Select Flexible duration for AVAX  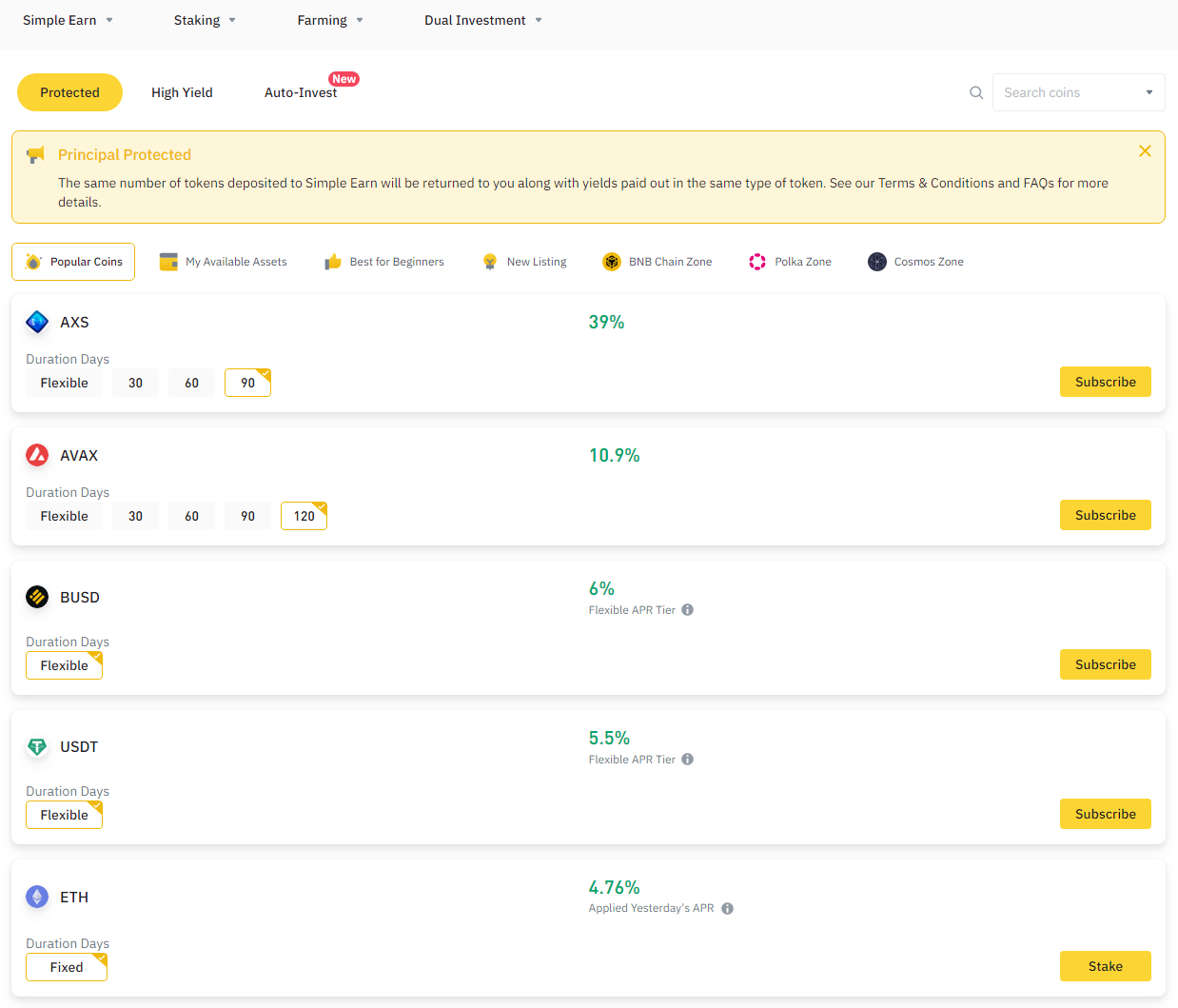tap(64, 516)
